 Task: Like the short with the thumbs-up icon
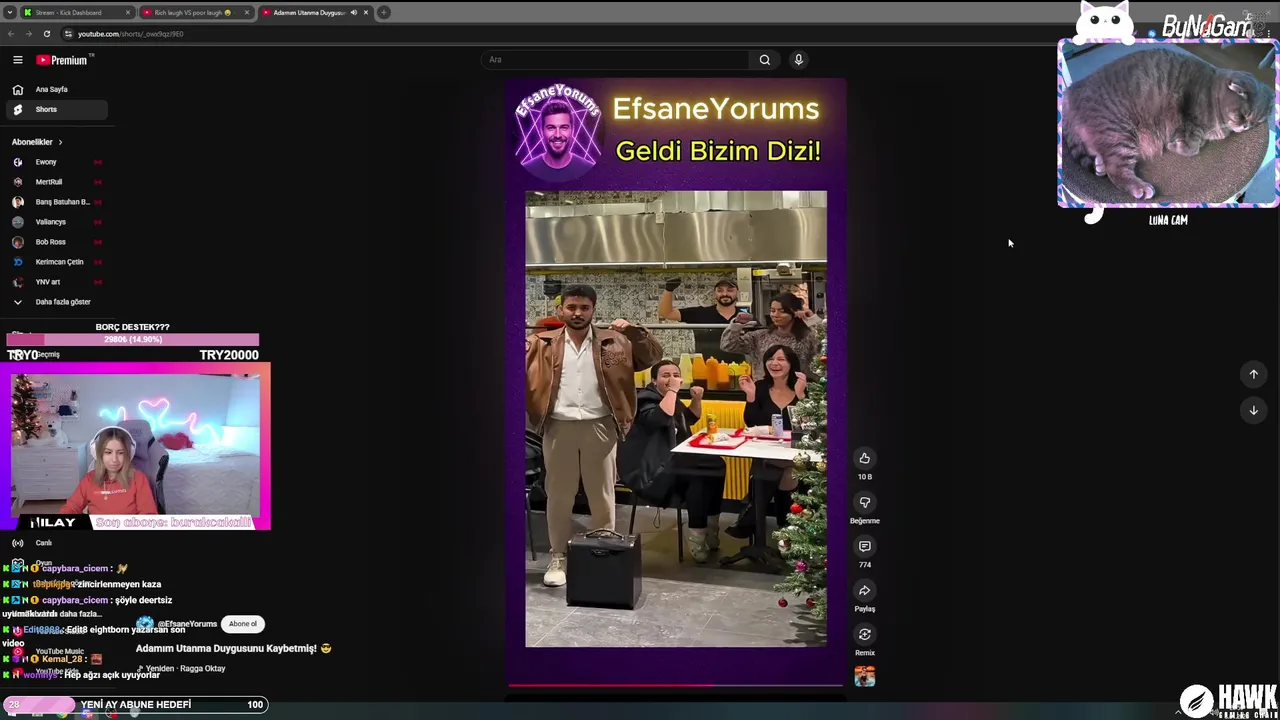[865, 458]
